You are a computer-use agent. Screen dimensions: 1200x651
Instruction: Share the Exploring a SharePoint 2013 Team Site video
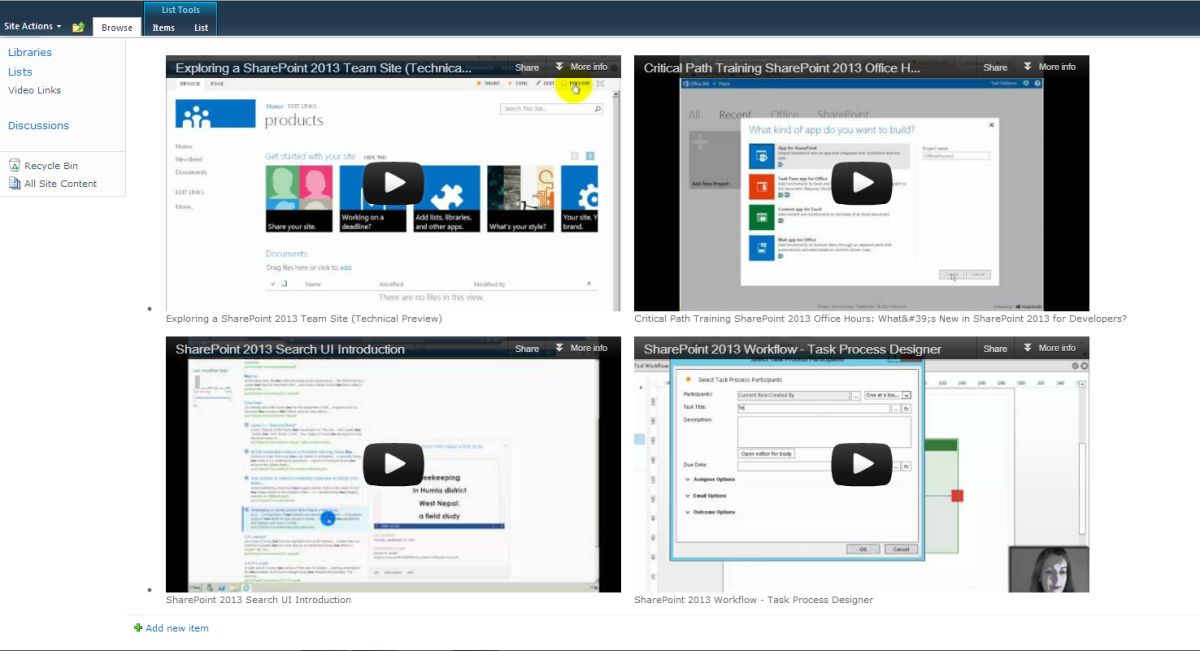click(527, 68)
